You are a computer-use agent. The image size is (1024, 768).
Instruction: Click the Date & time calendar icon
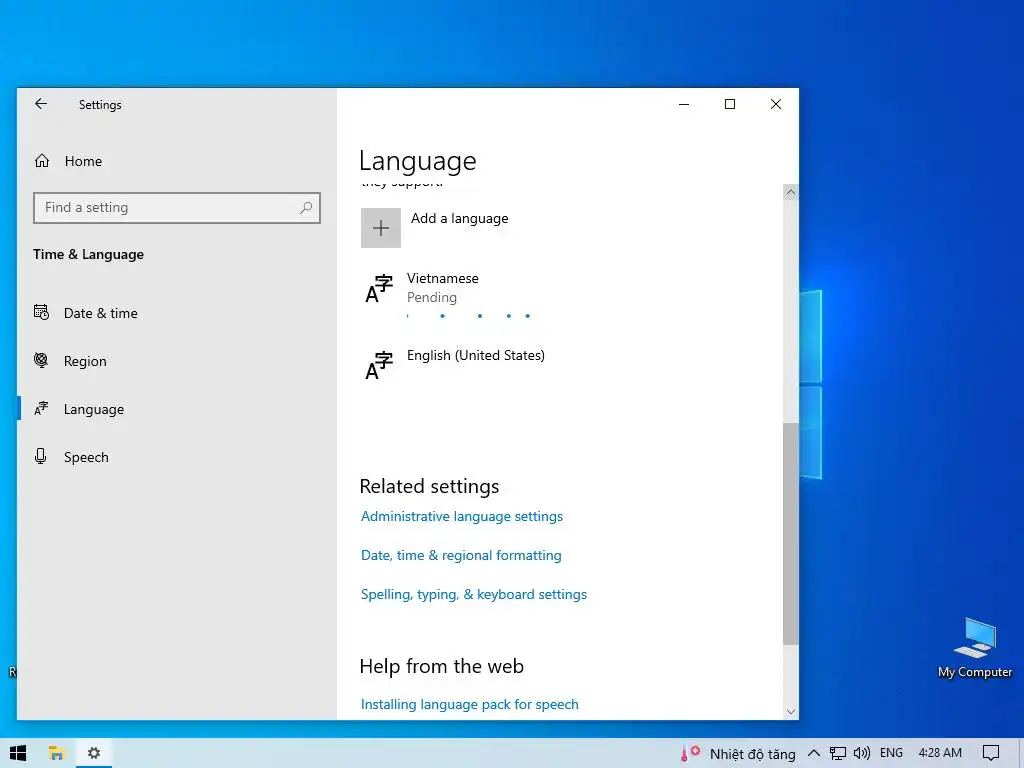click(x=41, y=312)
